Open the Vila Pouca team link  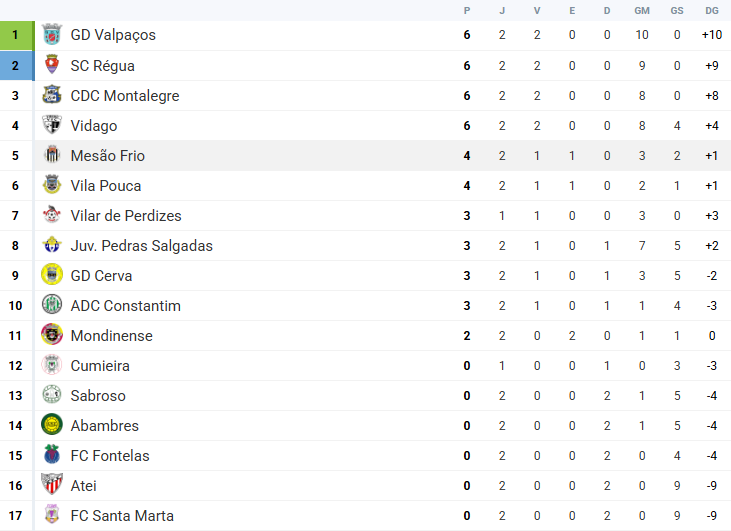coord(106,186)
